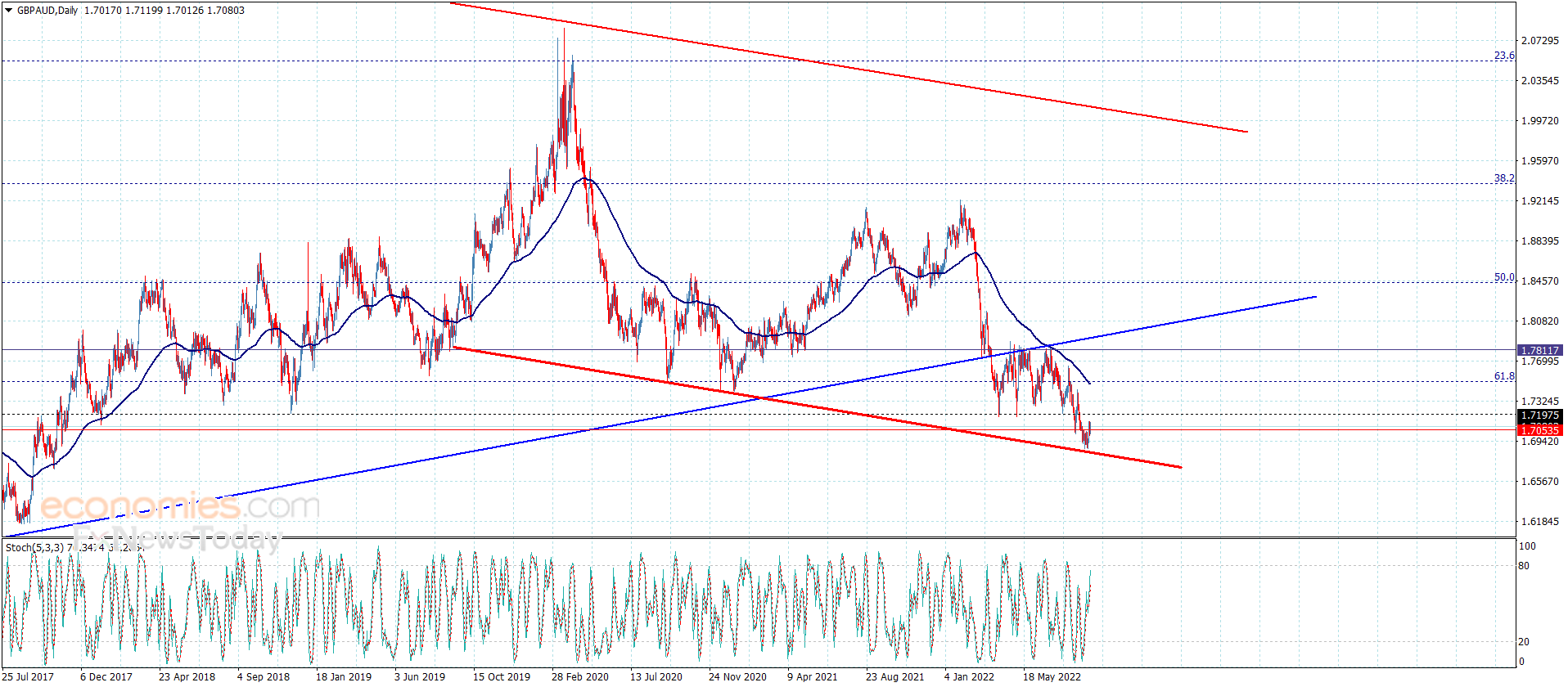Click the 1.69420 price axis label

pyautogui.click(x=1539, y=441)
